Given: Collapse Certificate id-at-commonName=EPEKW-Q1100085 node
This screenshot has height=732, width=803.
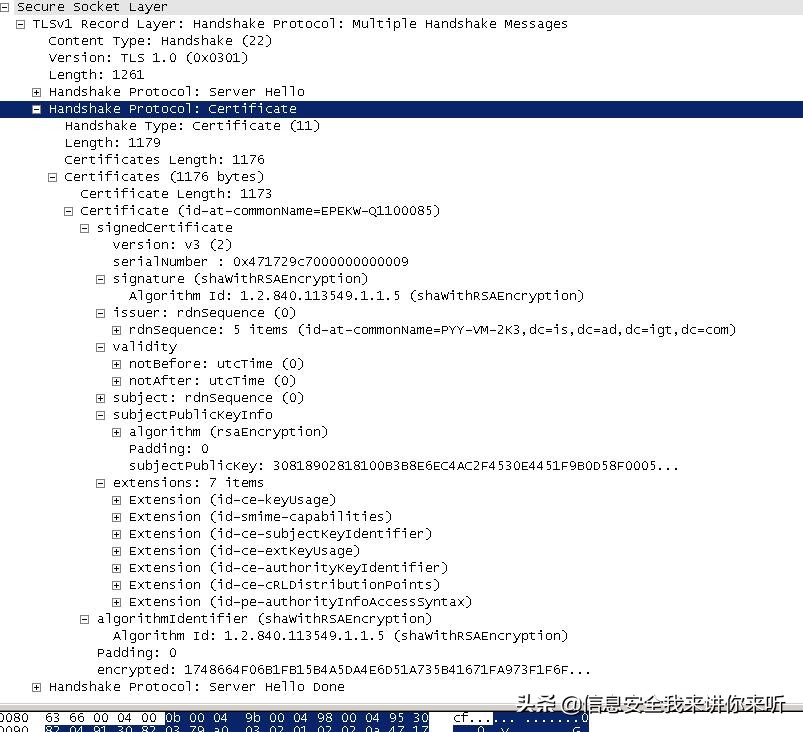Looking at the screenshot, I should tap(69, 211).
